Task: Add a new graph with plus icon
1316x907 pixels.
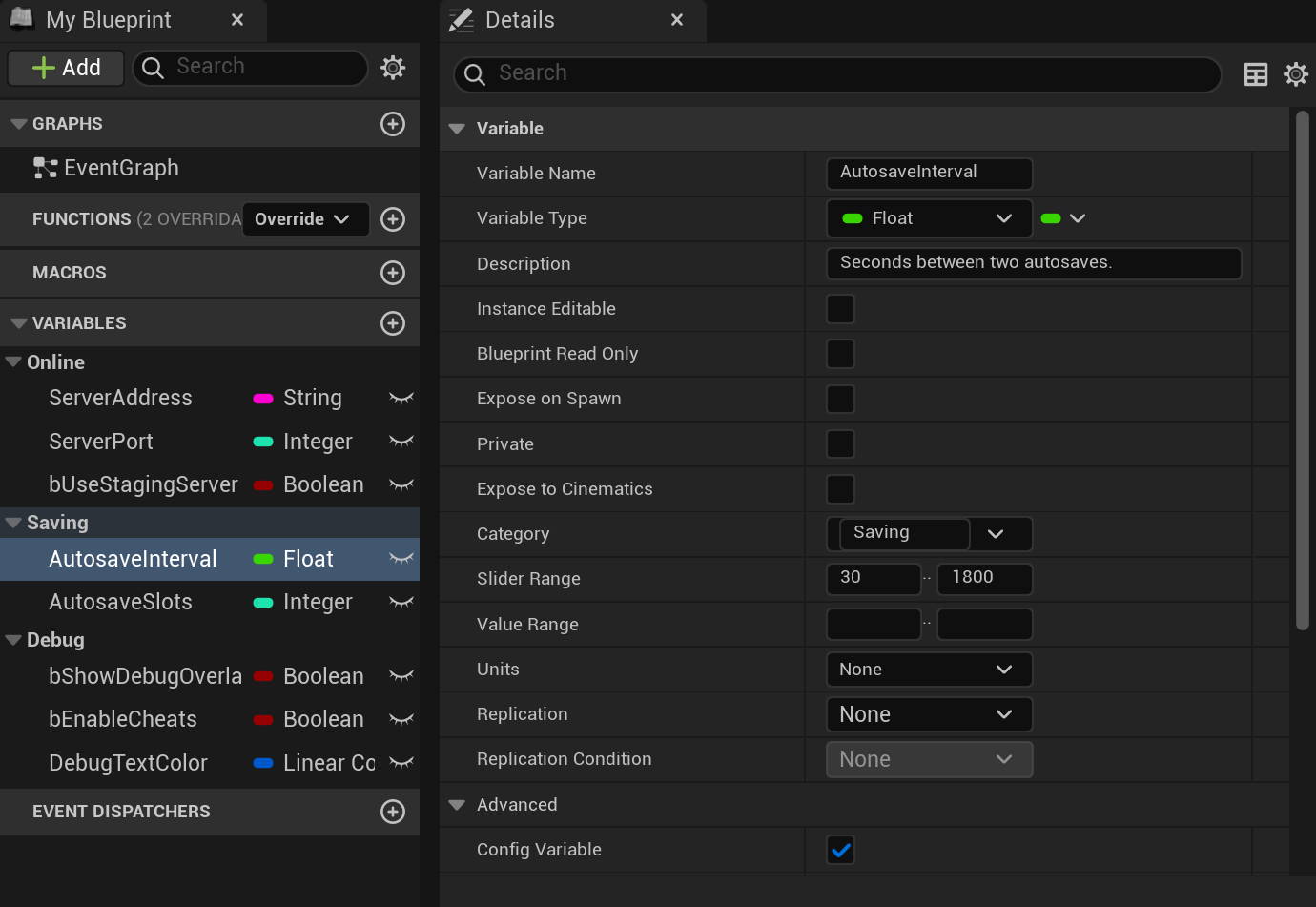Action: (x=393, y=124)
